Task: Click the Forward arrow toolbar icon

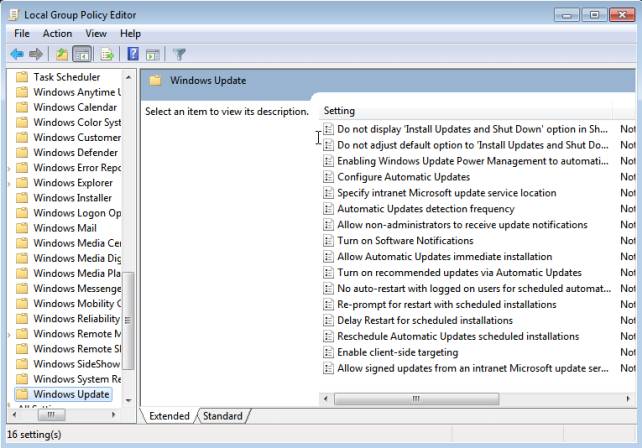Action: point(36,54)
